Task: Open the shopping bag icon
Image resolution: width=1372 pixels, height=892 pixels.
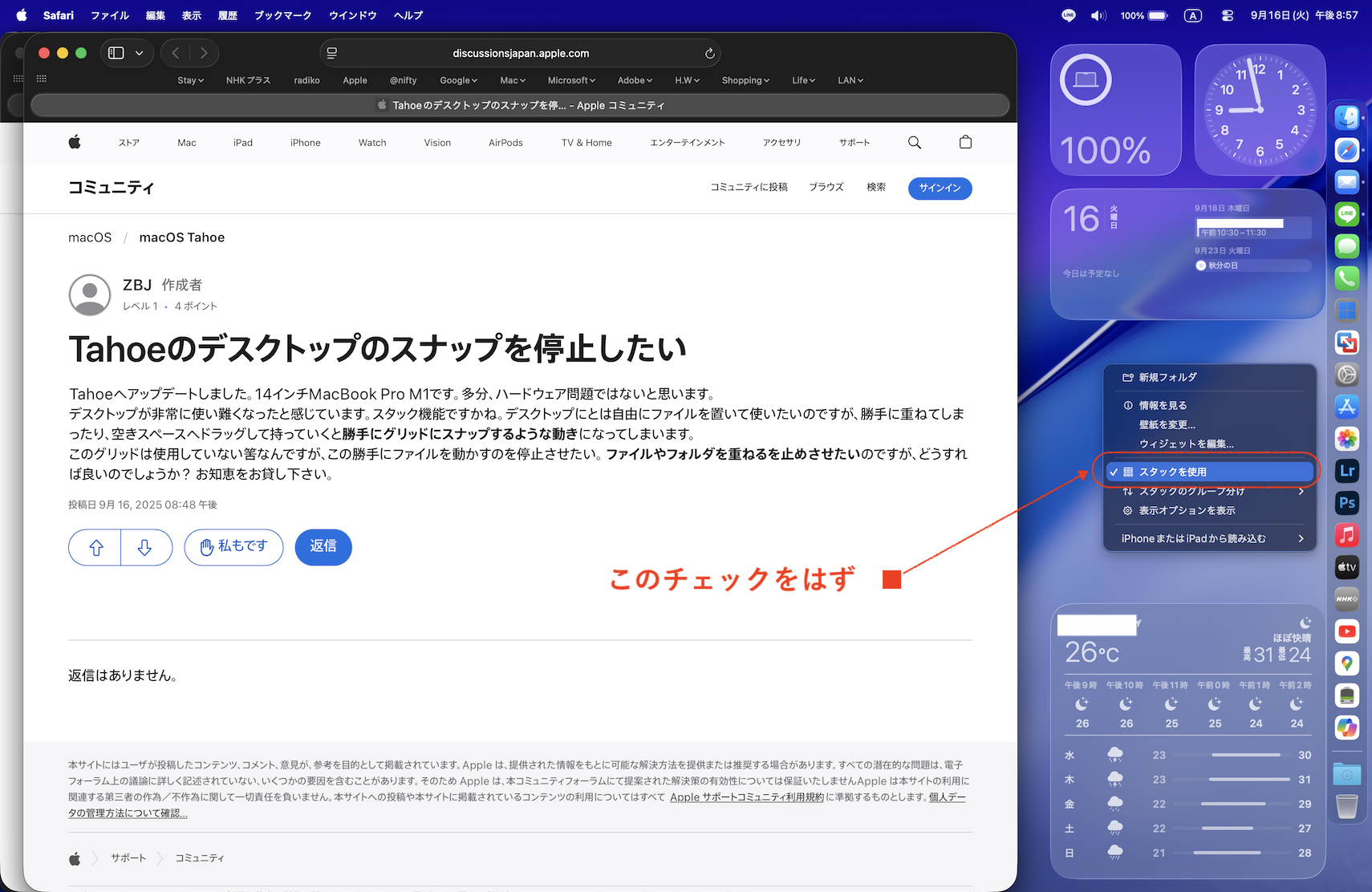Action: (x=965, y=142)
